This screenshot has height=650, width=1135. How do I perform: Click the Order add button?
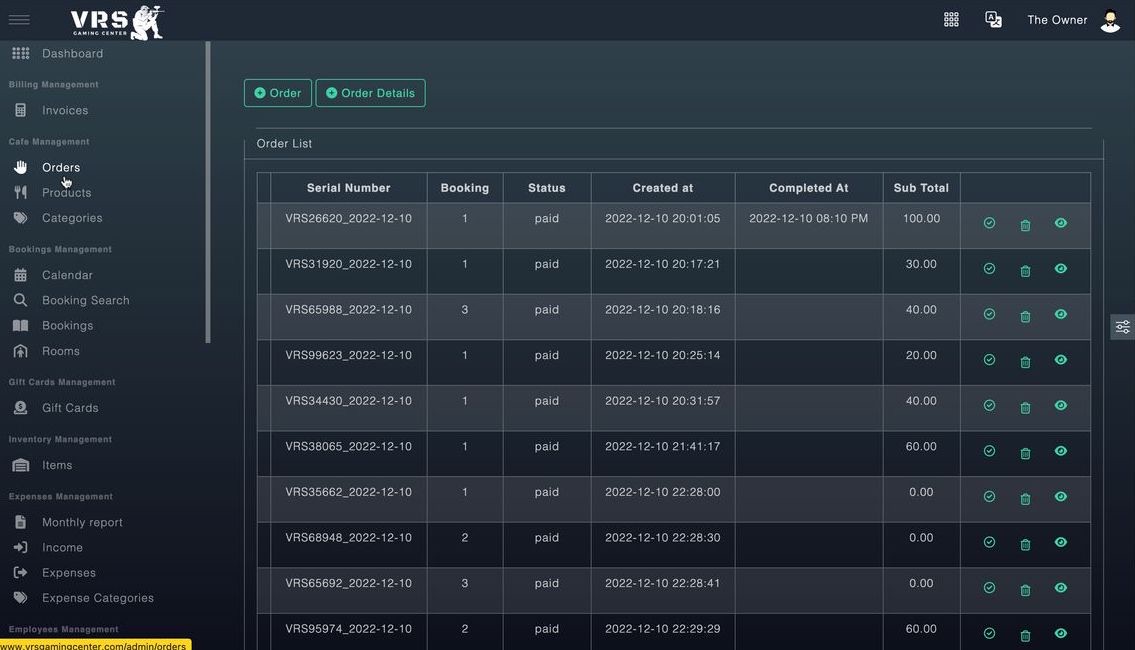click(278, 93)
